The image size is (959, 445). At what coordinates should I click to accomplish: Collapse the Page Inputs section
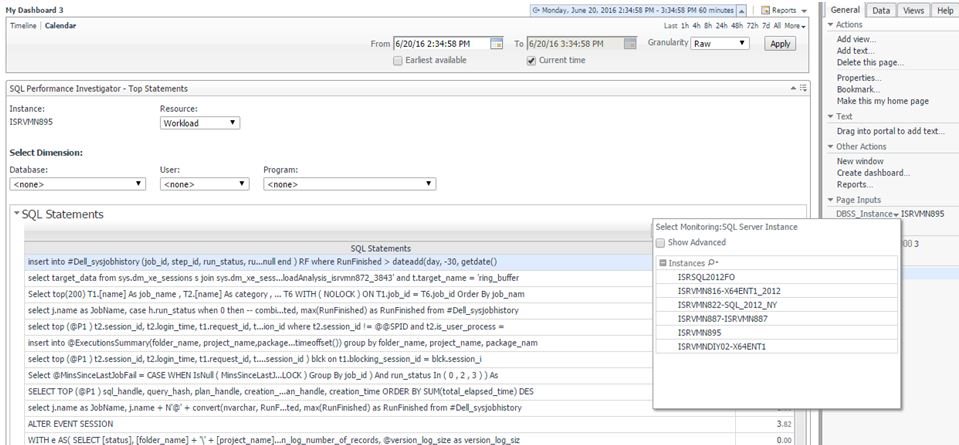(x=831, y=200)
